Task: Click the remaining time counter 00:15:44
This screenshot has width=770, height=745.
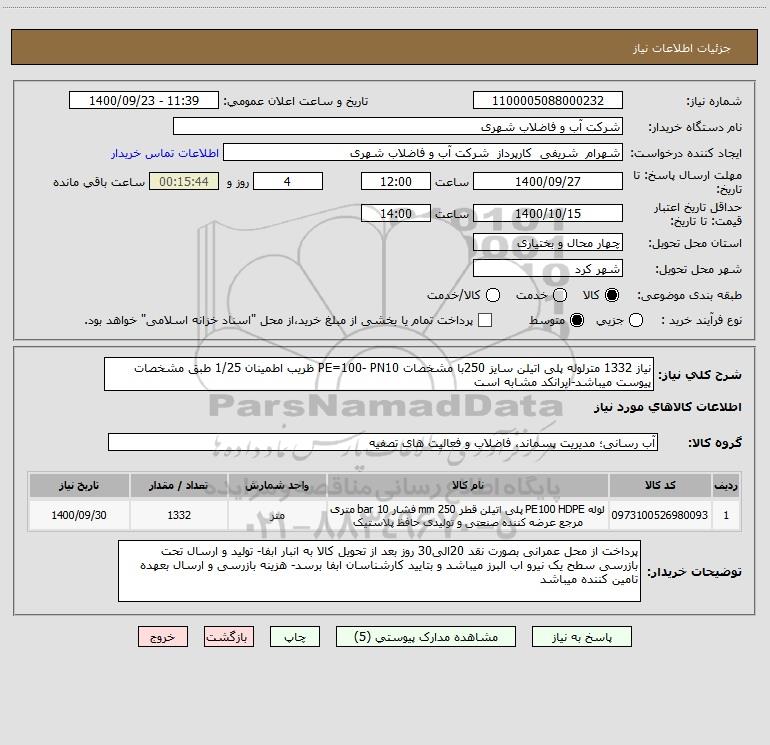Action: pyautogui.click(x=184, y=181)
